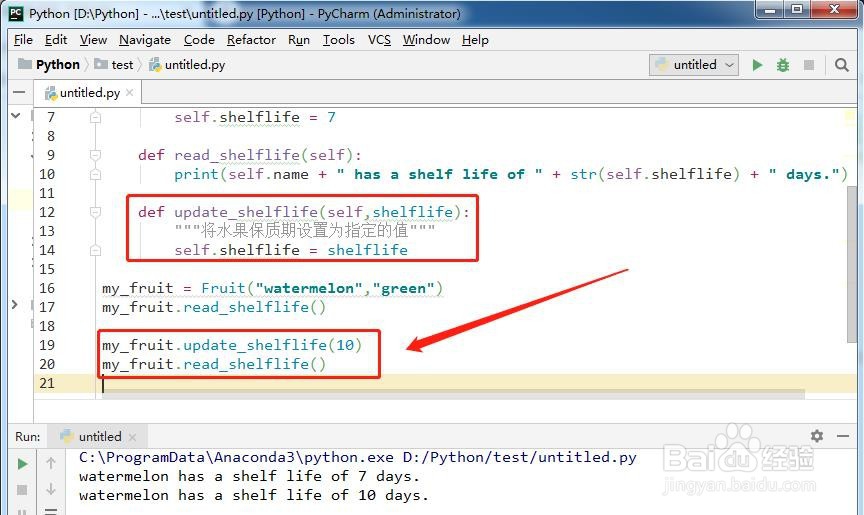Click the editor horizontal scrollbar
The width and height of the screenshot is (864, 515).
point(453,394)
